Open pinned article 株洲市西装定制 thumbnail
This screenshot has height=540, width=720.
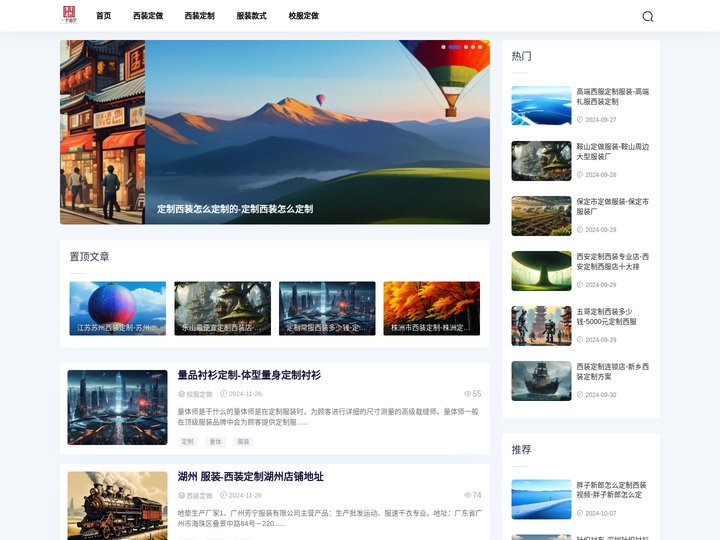coord(432,308)
